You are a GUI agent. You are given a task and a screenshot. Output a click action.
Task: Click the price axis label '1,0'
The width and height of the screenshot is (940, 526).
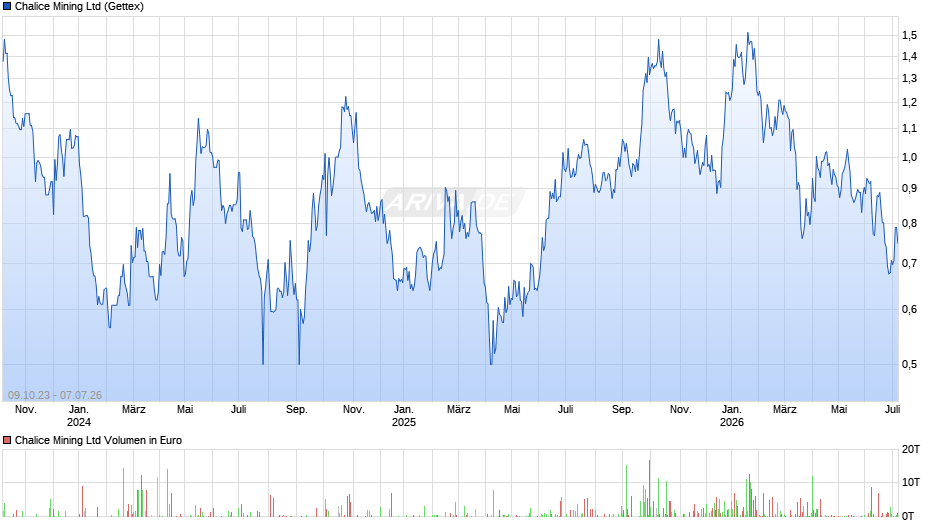909,157
